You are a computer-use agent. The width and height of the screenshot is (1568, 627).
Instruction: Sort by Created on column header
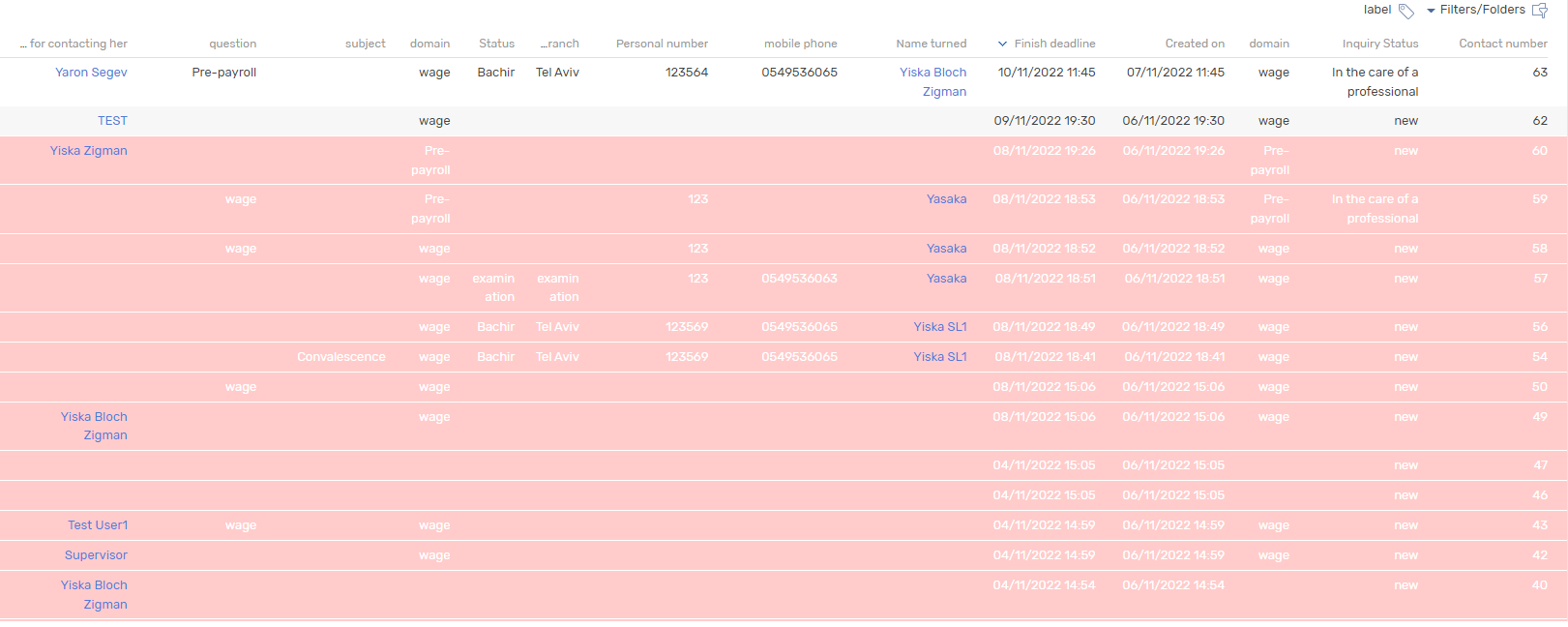tap(1195, 44)
